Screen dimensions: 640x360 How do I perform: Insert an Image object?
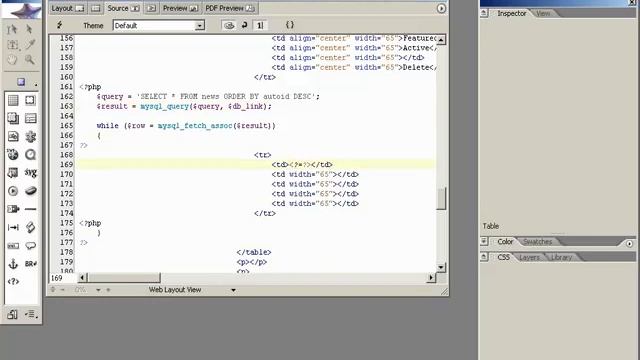13,136
